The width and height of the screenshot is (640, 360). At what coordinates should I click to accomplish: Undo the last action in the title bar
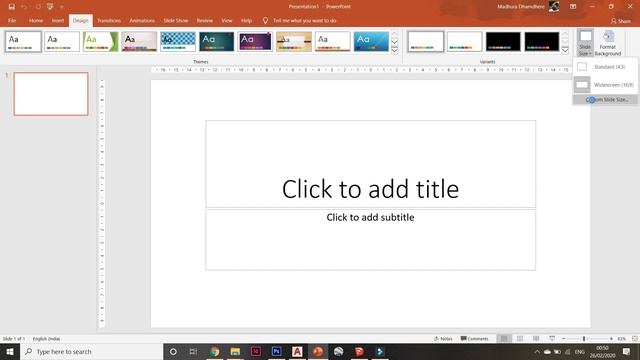24,7
